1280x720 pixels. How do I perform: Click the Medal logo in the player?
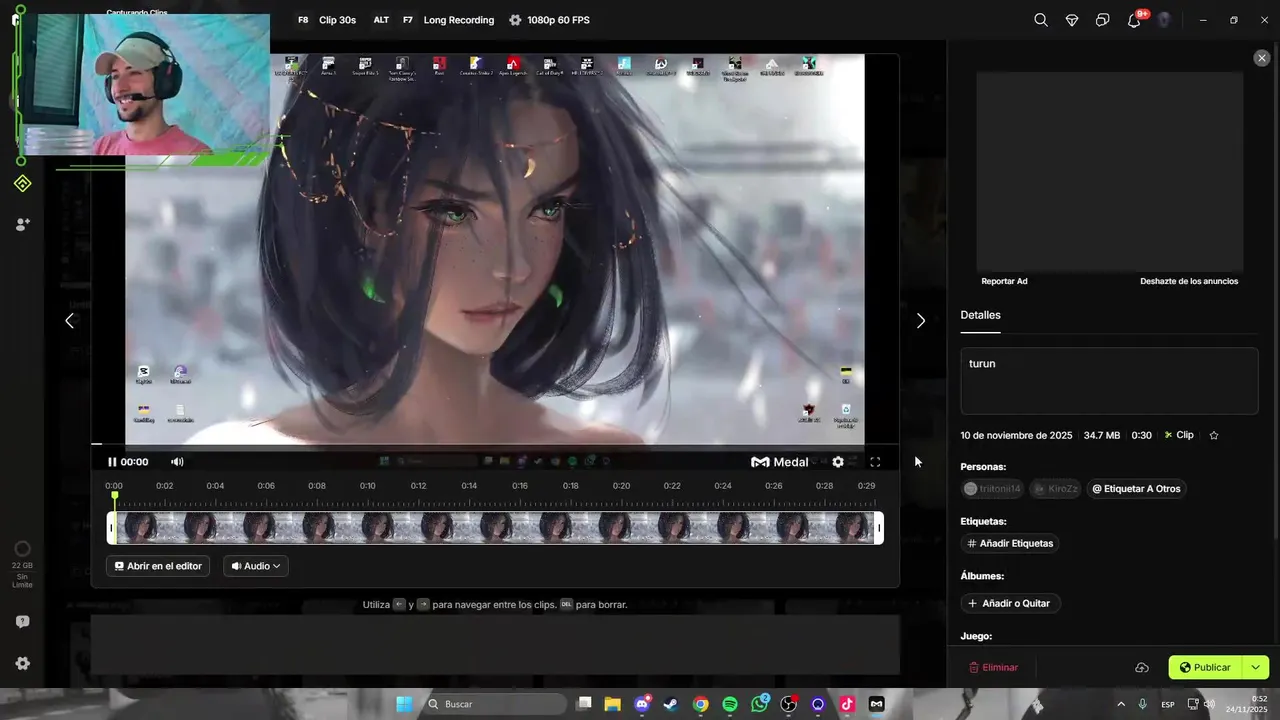(x=780, y=462)
